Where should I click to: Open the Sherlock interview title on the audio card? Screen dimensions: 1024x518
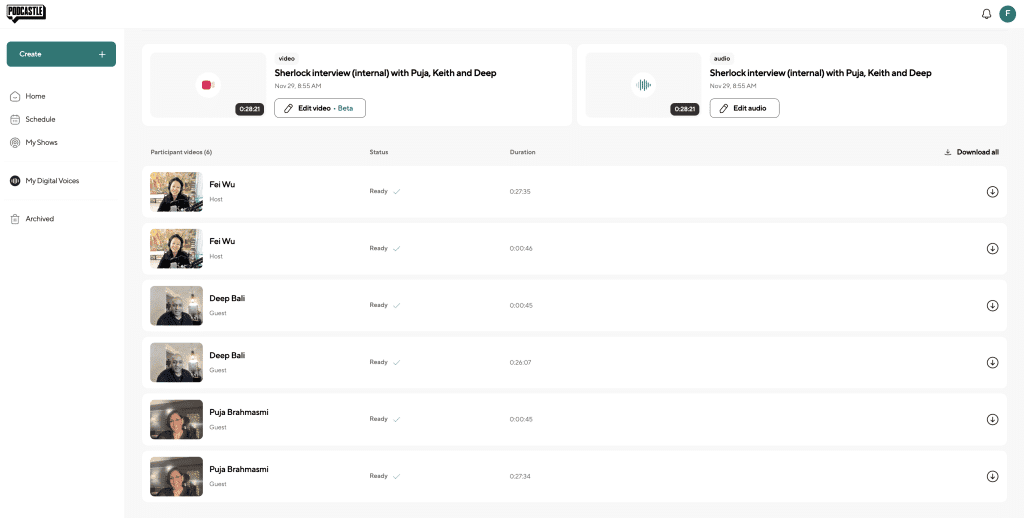click(x=820, y=73)
